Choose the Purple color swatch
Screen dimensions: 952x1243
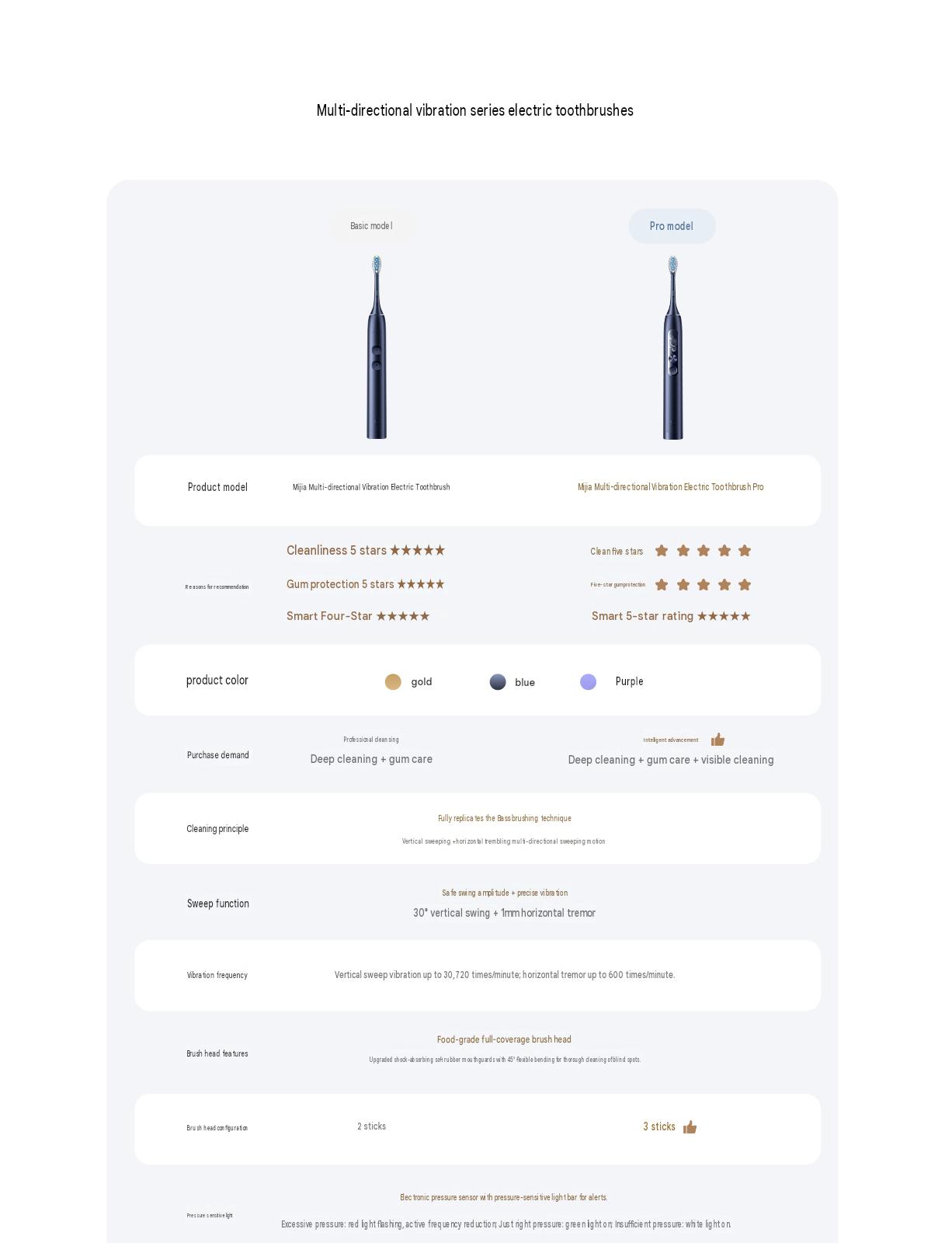589,682
